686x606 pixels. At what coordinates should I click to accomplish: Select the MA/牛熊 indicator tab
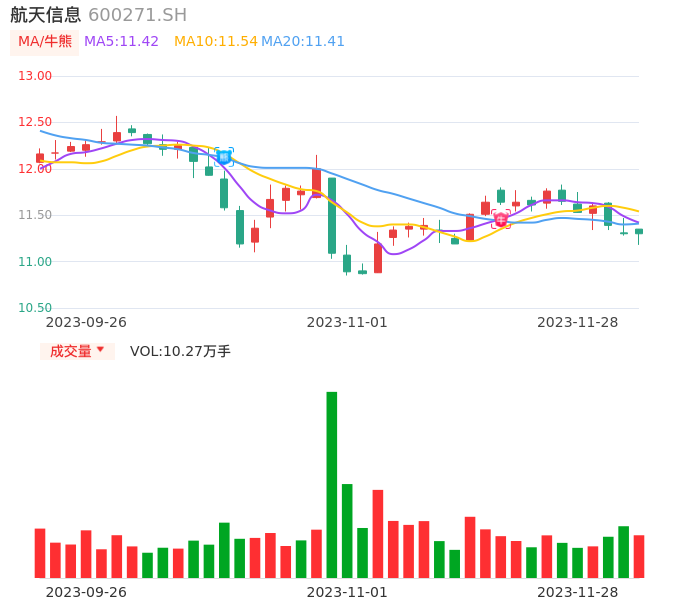tap(44, 42)
